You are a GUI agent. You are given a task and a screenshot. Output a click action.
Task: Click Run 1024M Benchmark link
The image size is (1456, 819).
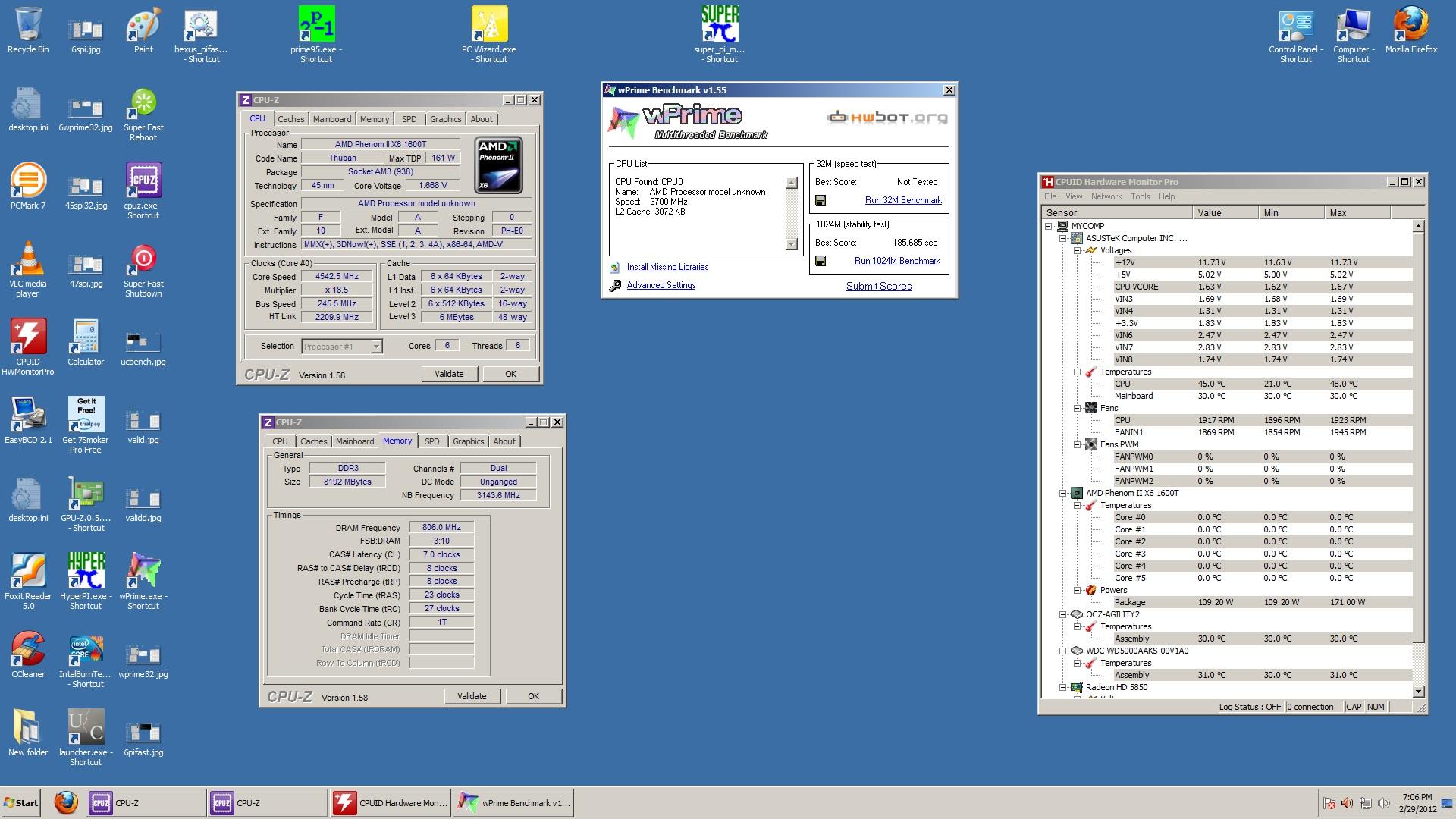coord(897,261)
